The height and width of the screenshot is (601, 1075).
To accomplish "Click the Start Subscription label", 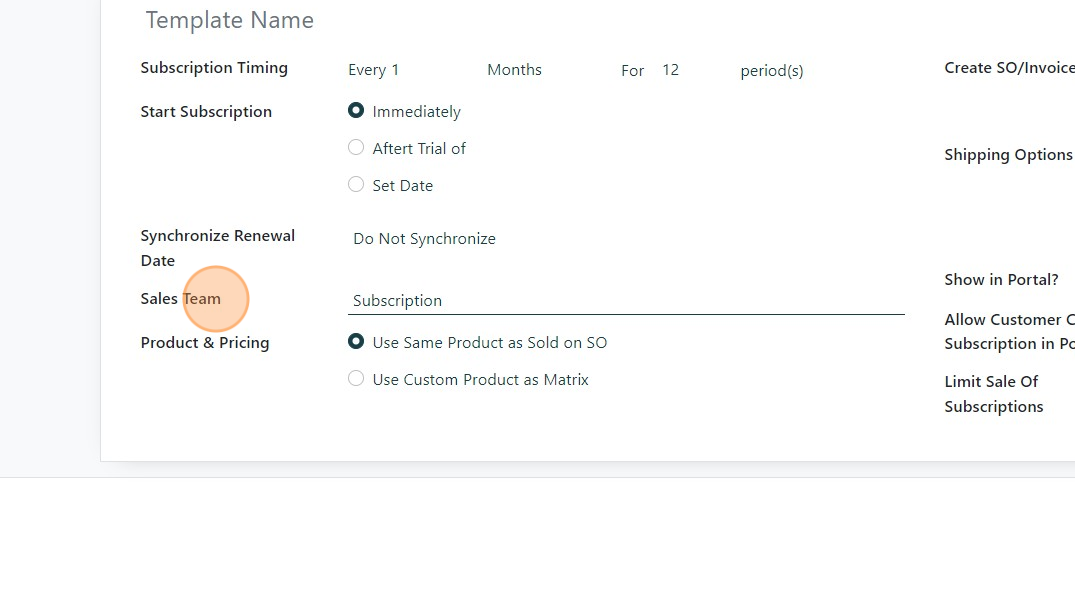I will coord(206,112).
